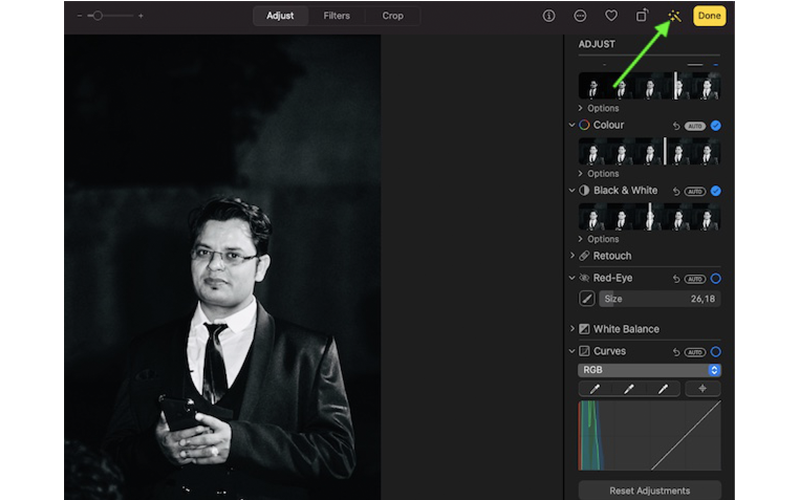Click the White Balance icon
The height and width of the screenshot is (500, 799).
pos(584,329)
